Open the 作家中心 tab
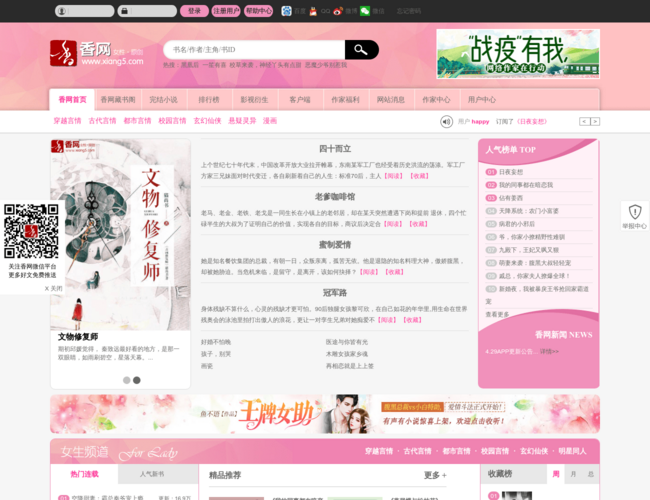 click(436, 100)
